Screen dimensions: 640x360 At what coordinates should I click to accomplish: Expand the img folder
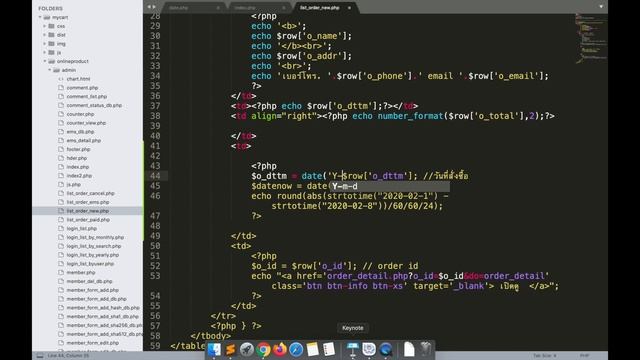(44, 44)
